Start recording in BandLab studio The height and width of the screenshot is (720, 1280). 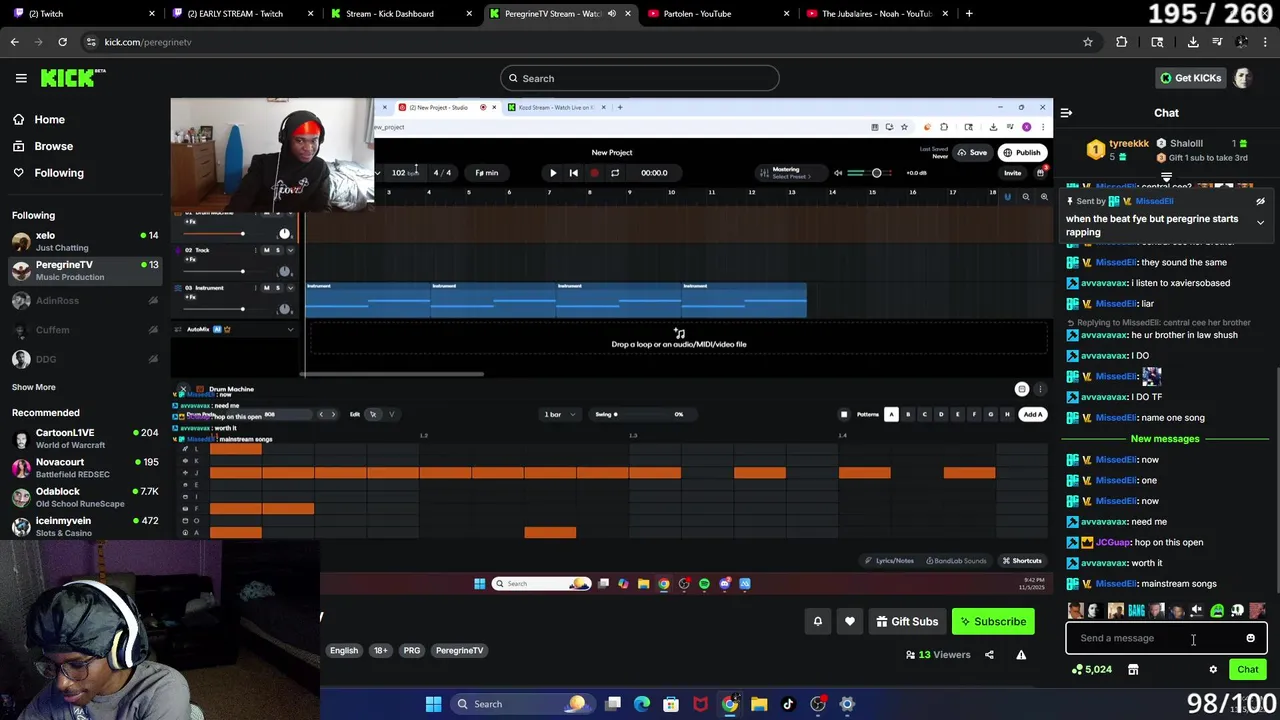(594, 173)
